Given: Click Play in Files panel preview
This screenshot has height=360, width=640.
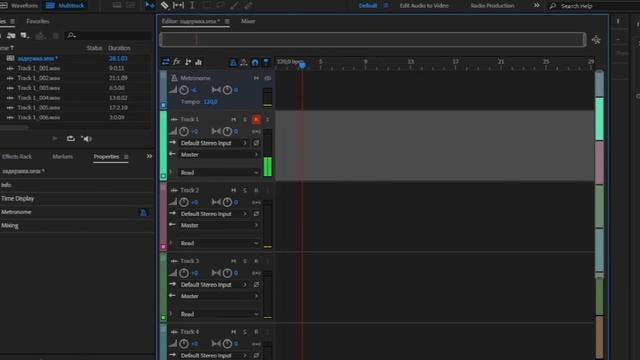Looking at the screenshot, I should [x=55, y=139].
